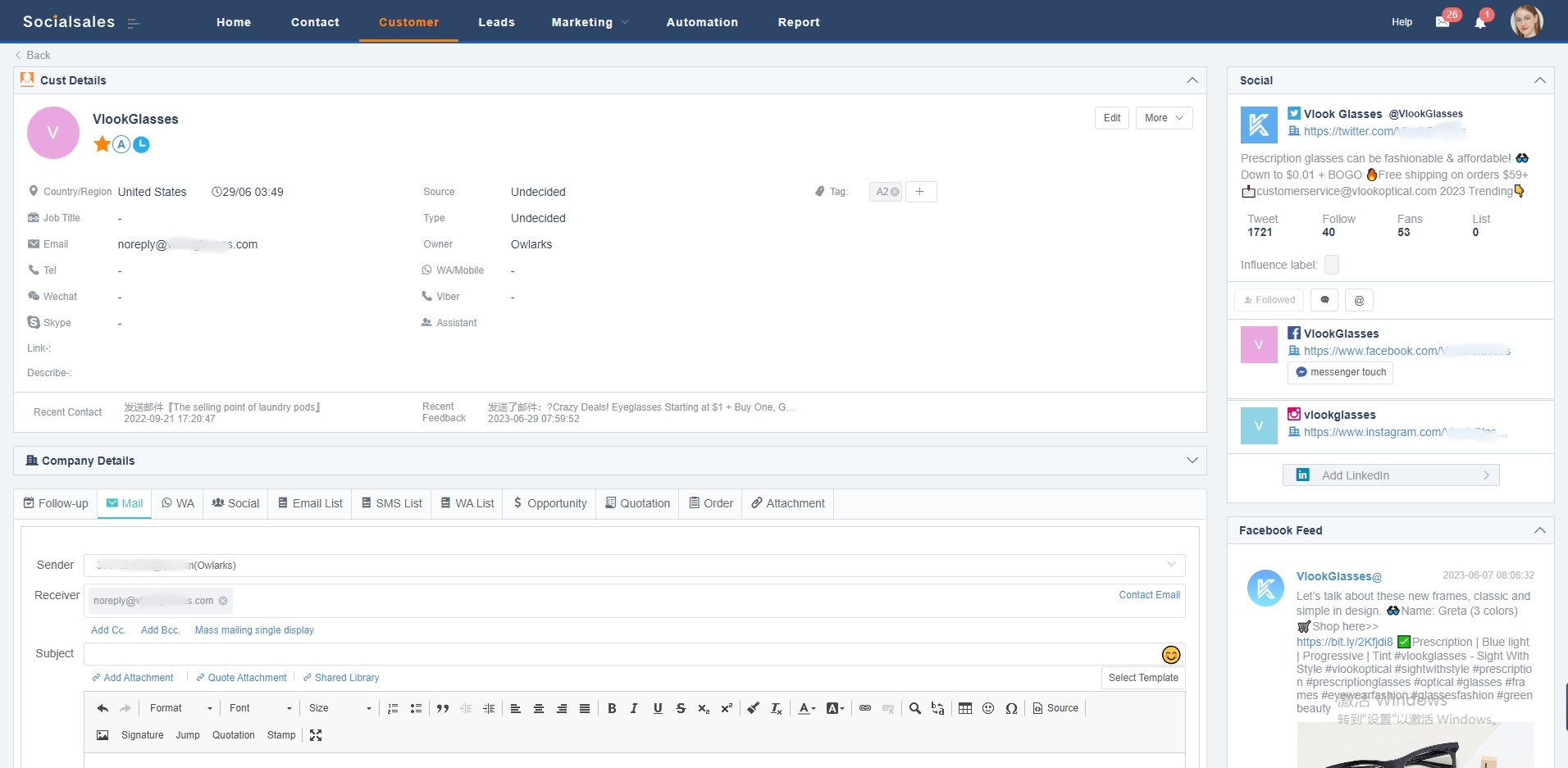The width and height of the screenshot is (1568, 768).
Task: Insert a bulleted list in the editor
Action: [416, 708]
